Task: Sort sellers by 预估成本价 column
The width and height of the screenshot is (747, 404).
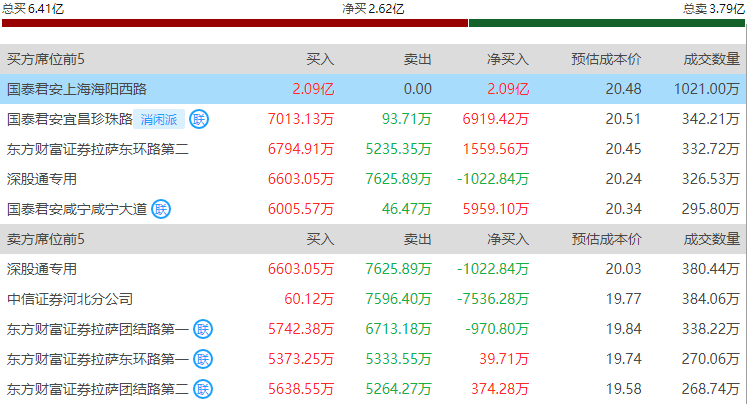Action: [606, 239]
